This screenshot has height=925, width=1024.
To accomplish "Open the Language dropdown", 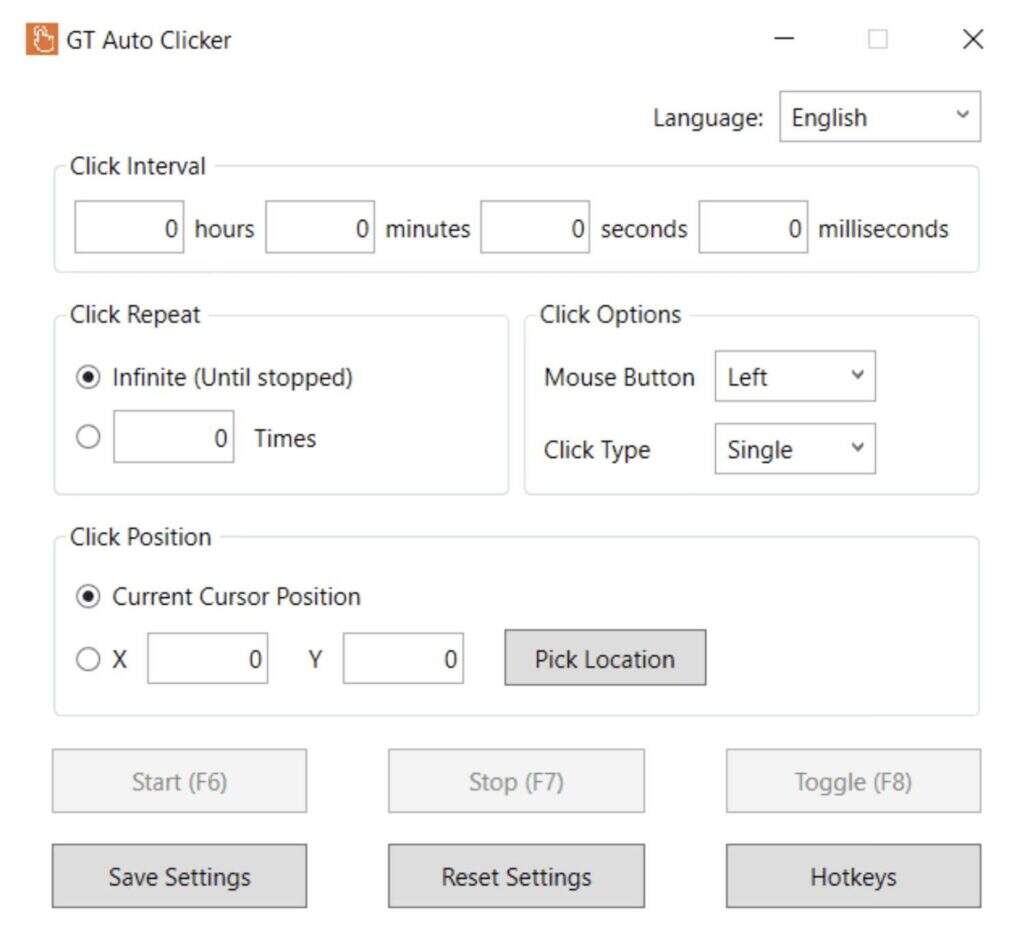I will pos(879,117).
